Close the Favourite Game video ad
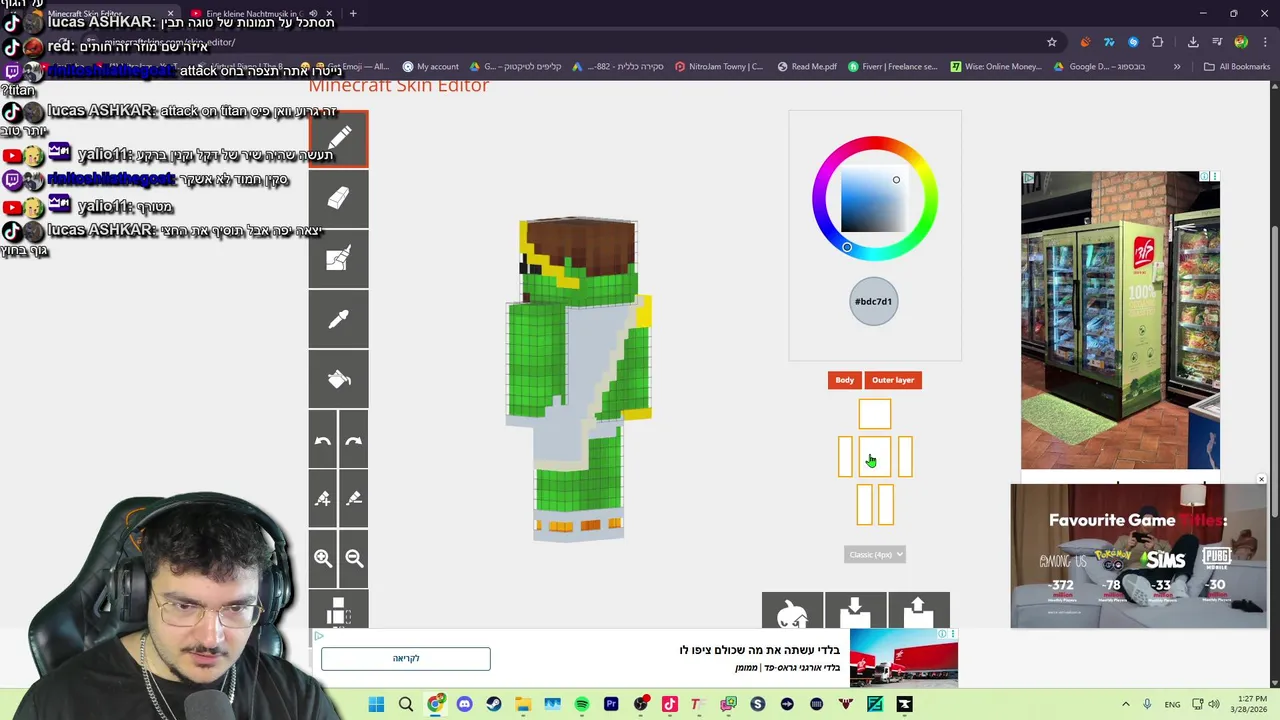 (x=1261, y=480)
